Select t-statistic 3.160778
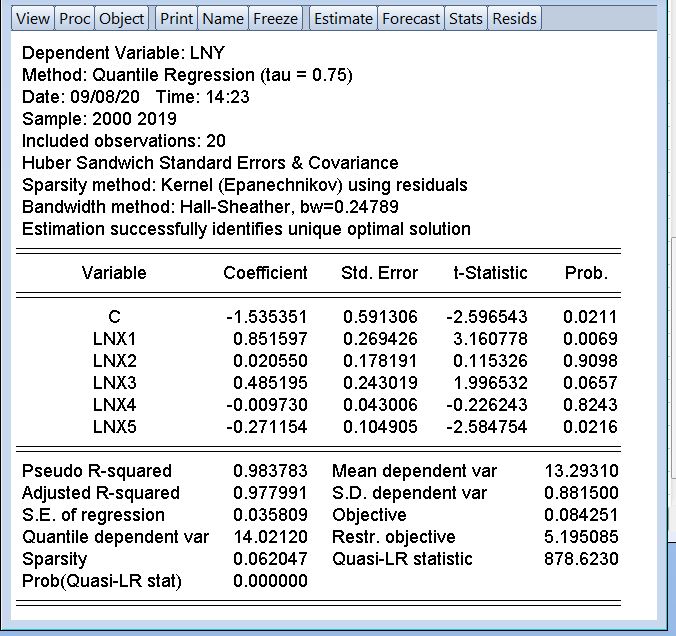The height and width of the screenshot is (636, 676). pyautogui.click(x=490, y=339)
